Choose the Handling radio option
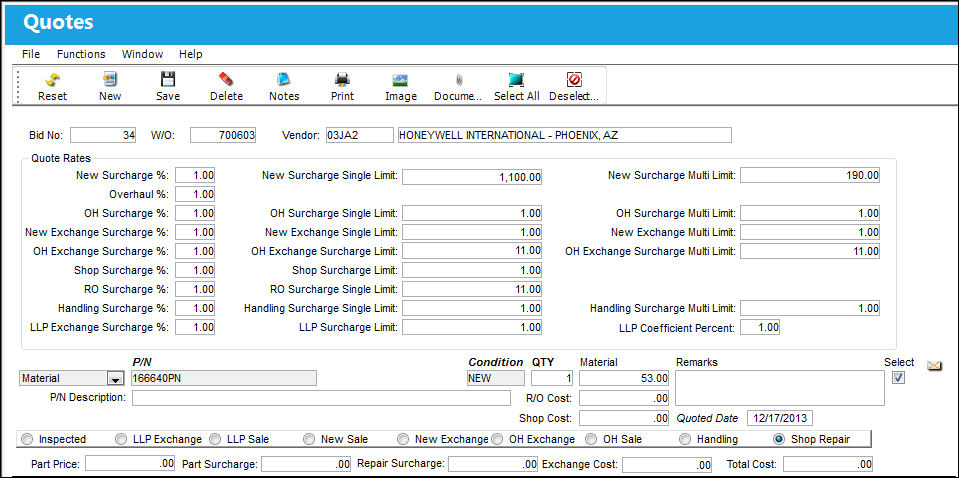Viewport: 959px width, 478px height. pyautogui.click(x=685, y=439)
